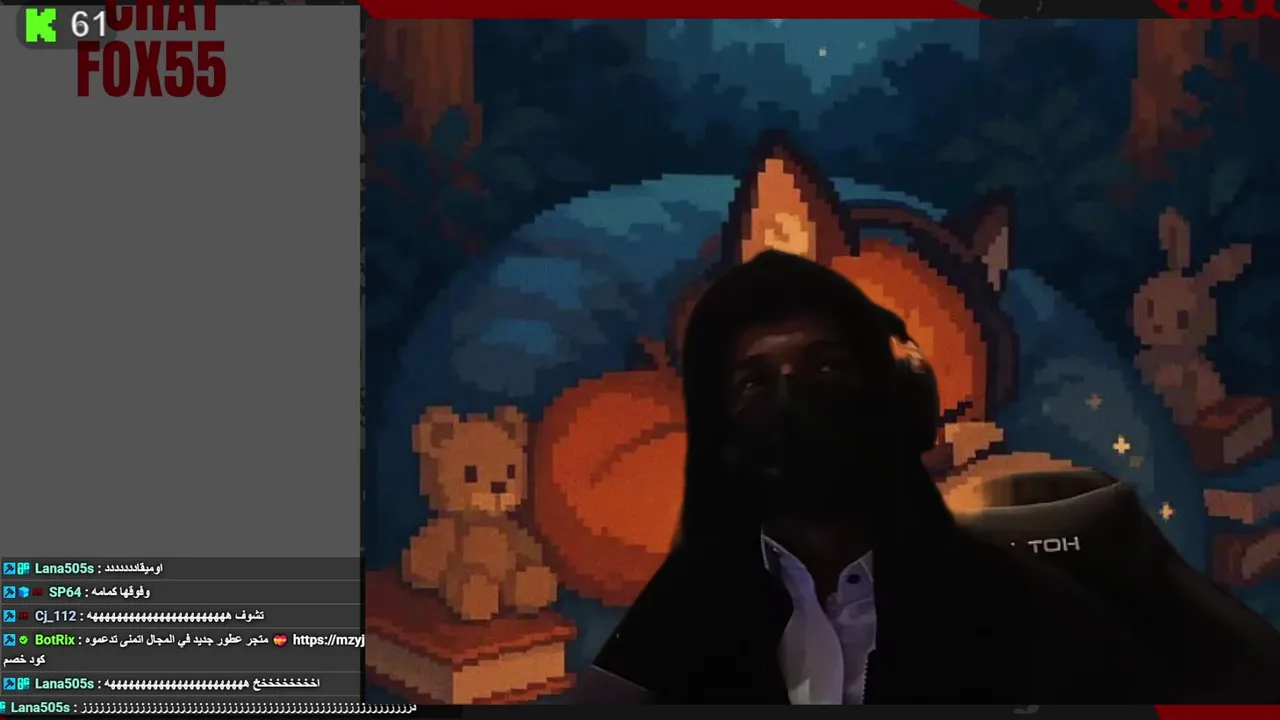Click moderator badge beside Lana505s اوميقاددددد message
This screenshot has height=720, width=1280.
tap(9, 568)
